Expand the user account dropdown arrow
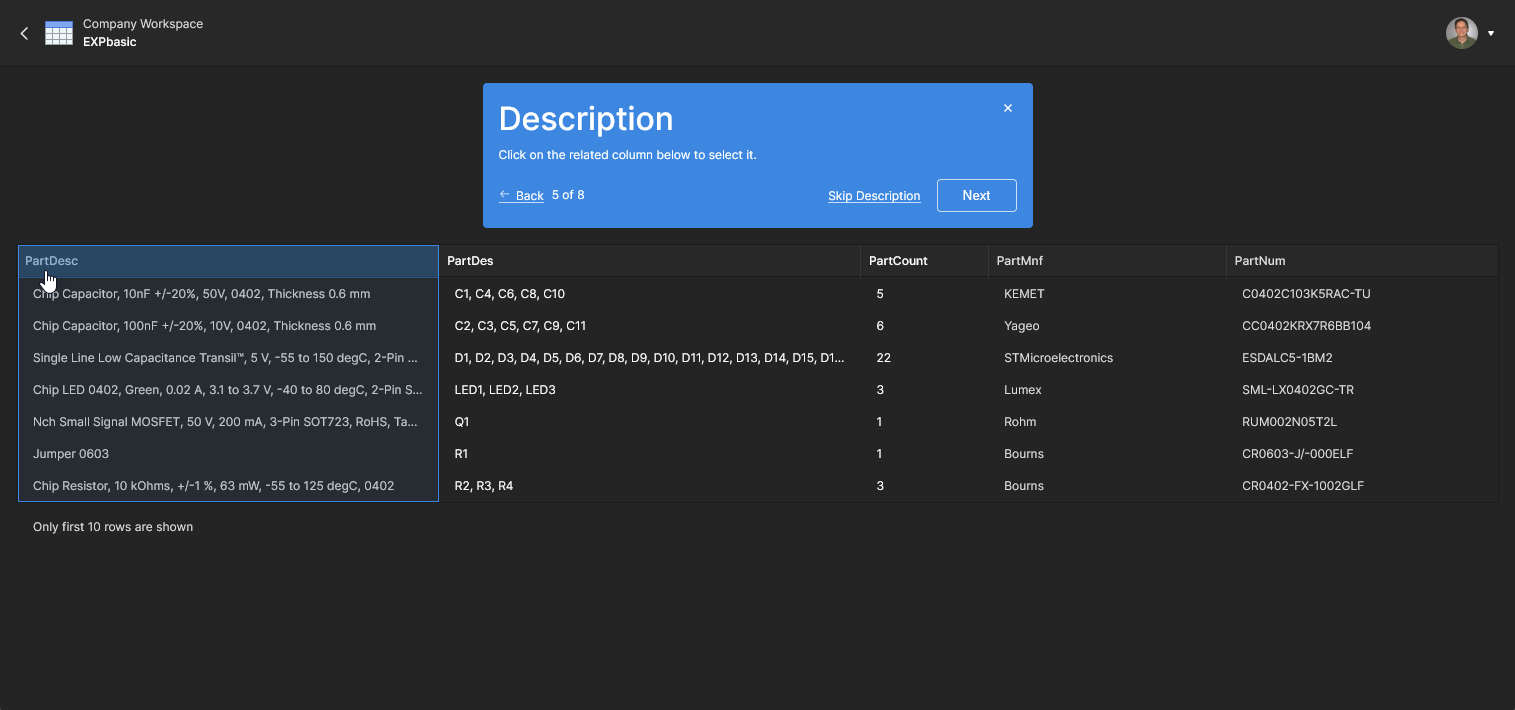 [1491, 33]
